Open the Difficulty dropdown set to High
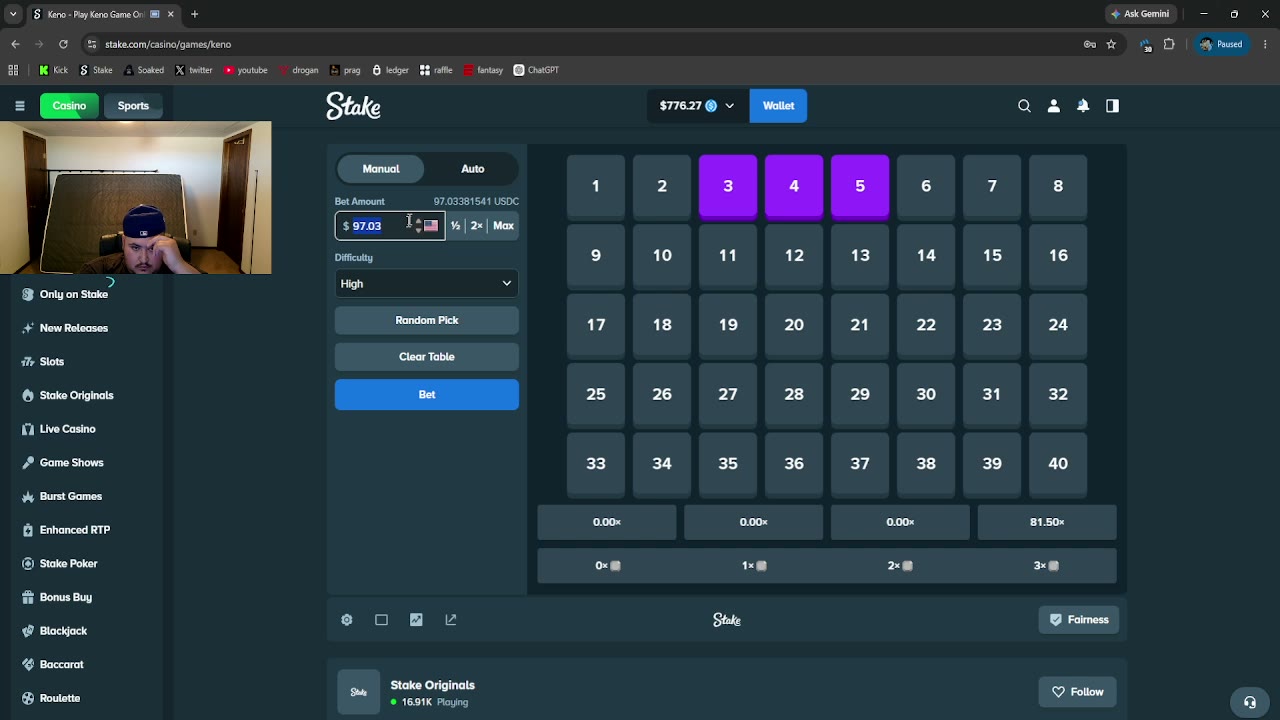The width and height of the screenshot is (1280, 720). [x=427, y=284]
